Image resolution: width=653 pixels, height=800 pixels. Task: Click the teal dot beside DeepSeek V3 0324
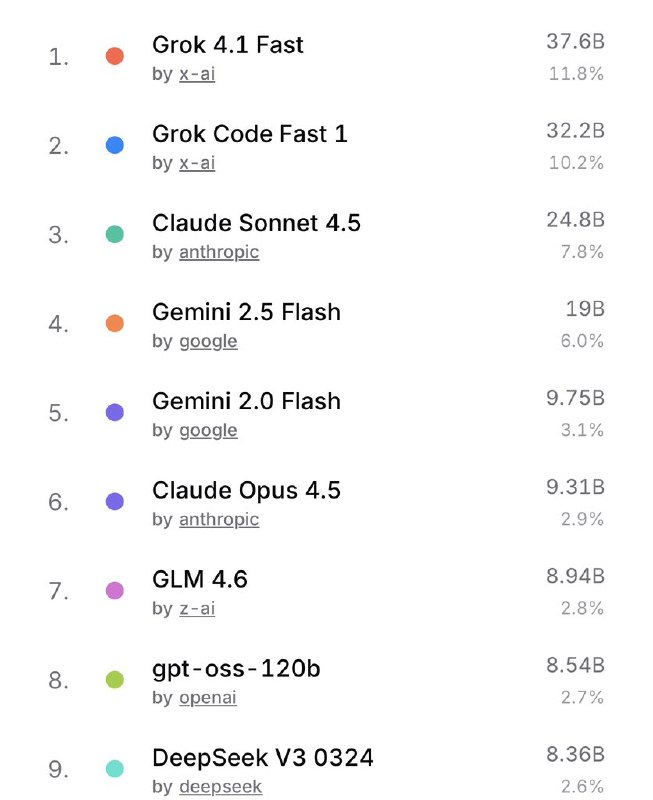pos(115,769)
